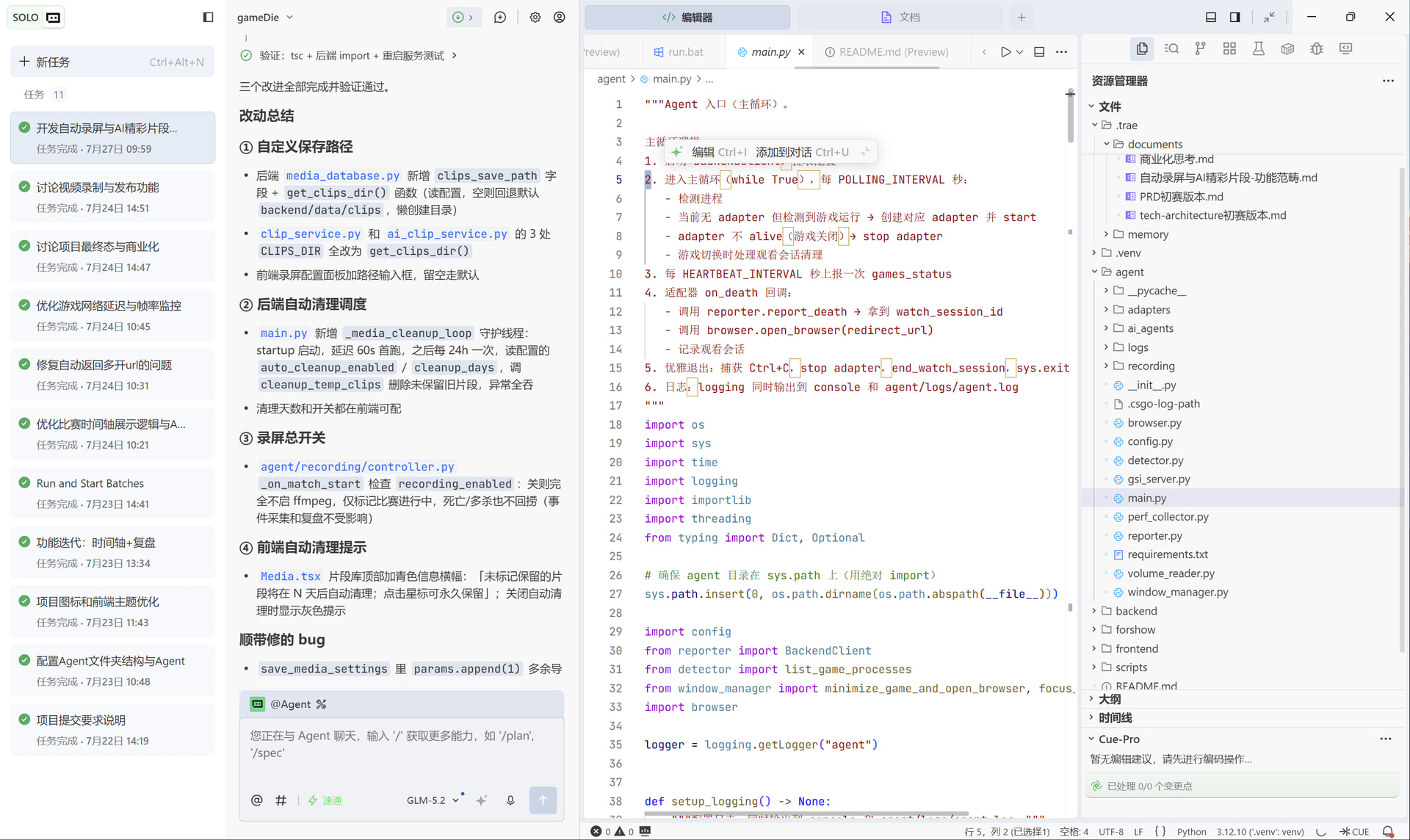Open the Search panel icon
Screen dimensions: 1410x840
[1171, 48]
